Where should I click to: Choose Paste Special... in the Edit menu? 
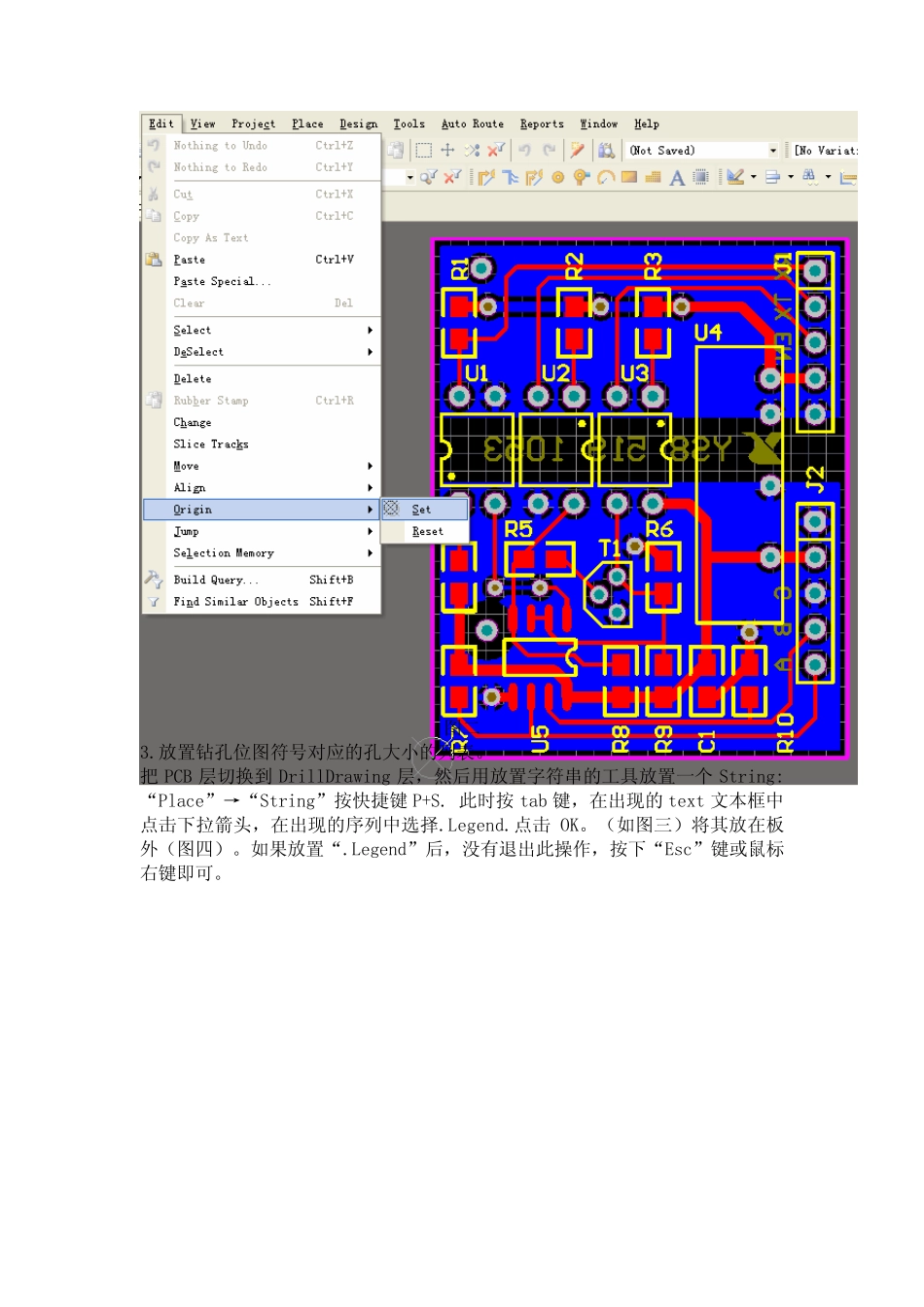[x=262, y=281]
